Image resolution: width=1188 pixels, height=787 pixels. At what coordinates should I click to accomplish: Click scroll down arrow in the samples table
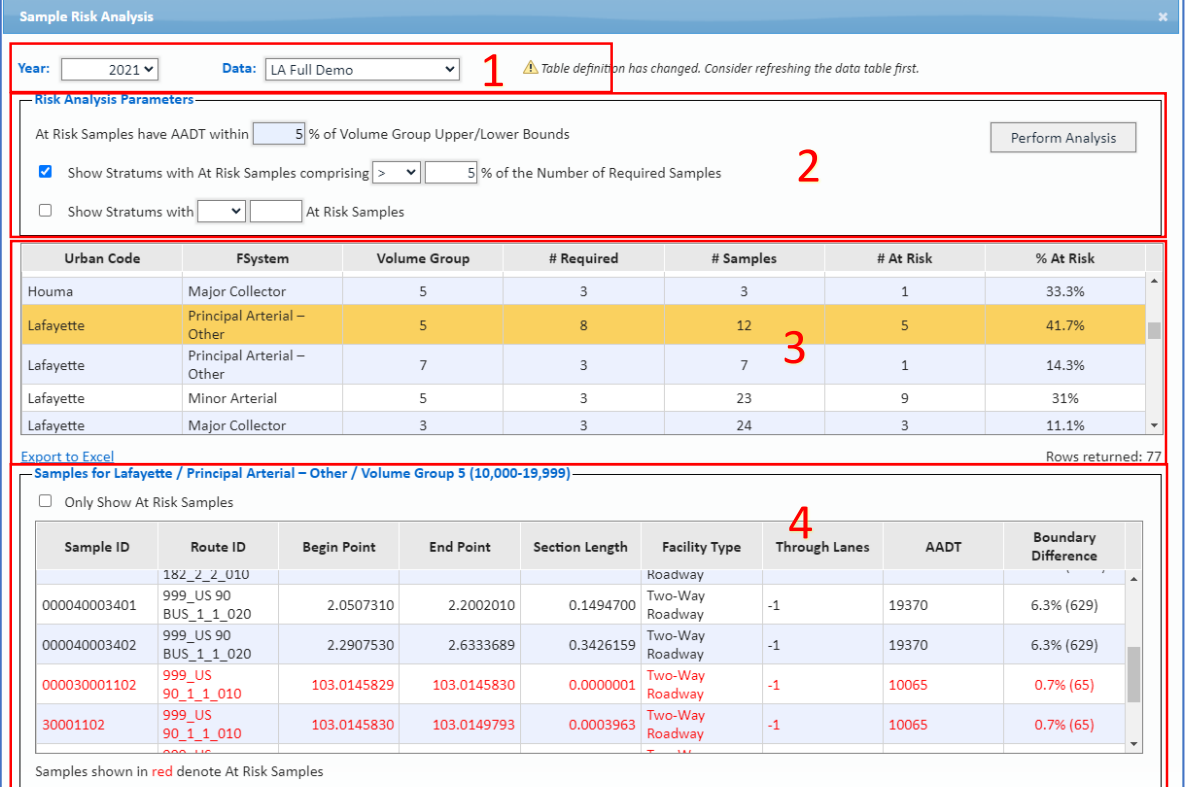coord(1134,744)
